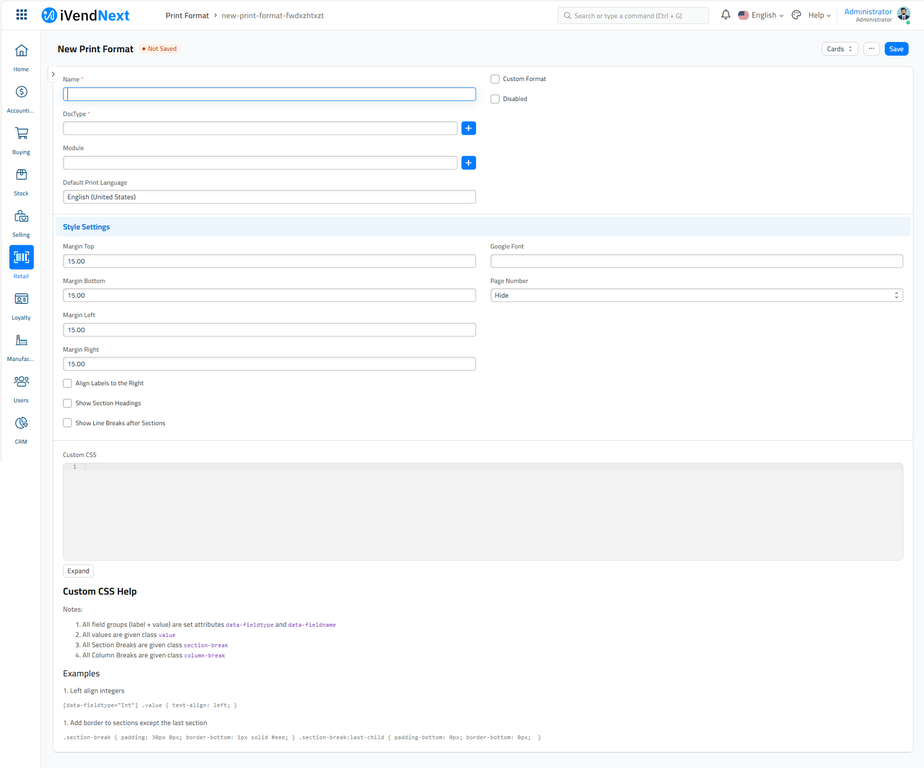
Task: Go to Stock module in sidebar
Action: 21,176
